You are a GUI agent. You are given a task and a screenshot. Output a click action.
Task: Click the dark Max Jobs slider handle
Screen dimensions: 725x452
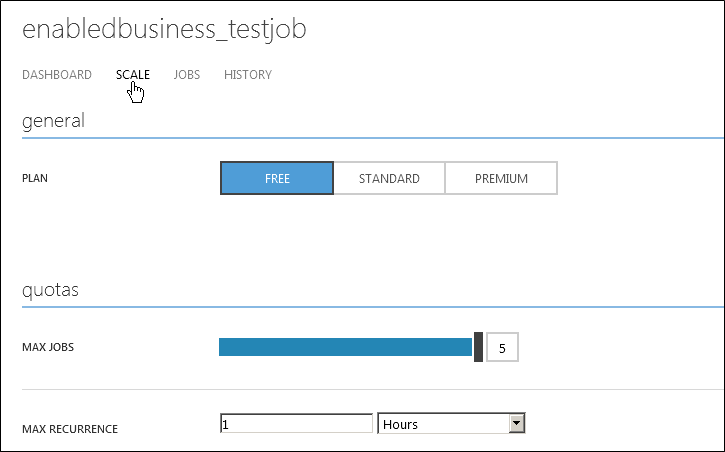479,347
